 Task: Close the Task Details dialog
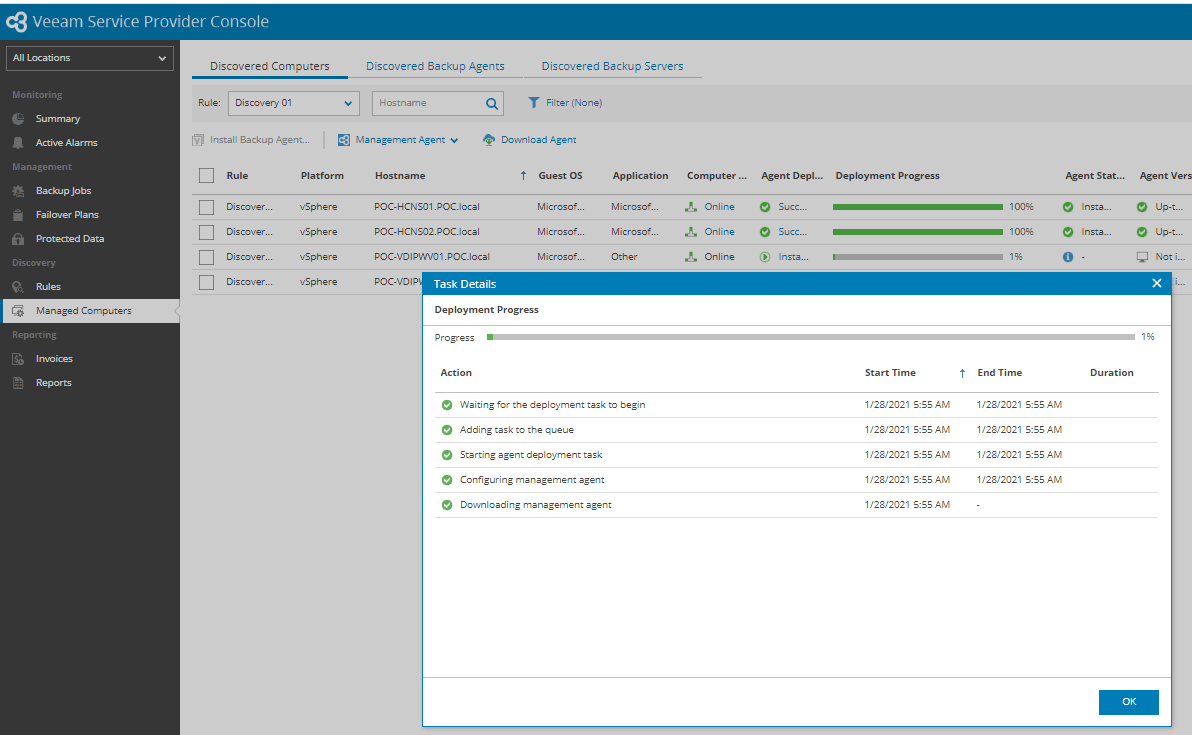click(x=1156, y=284)
